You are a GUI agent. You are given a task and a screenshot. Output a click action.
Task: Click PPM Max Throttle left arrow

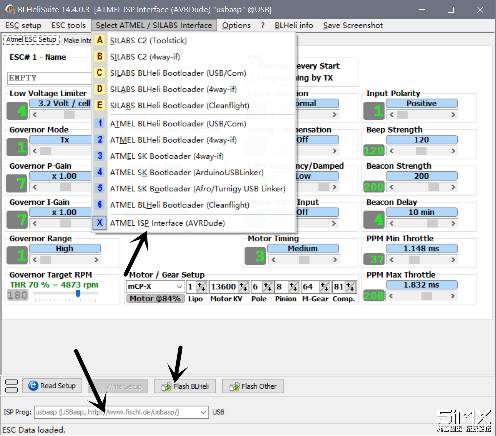coord(391,296)
